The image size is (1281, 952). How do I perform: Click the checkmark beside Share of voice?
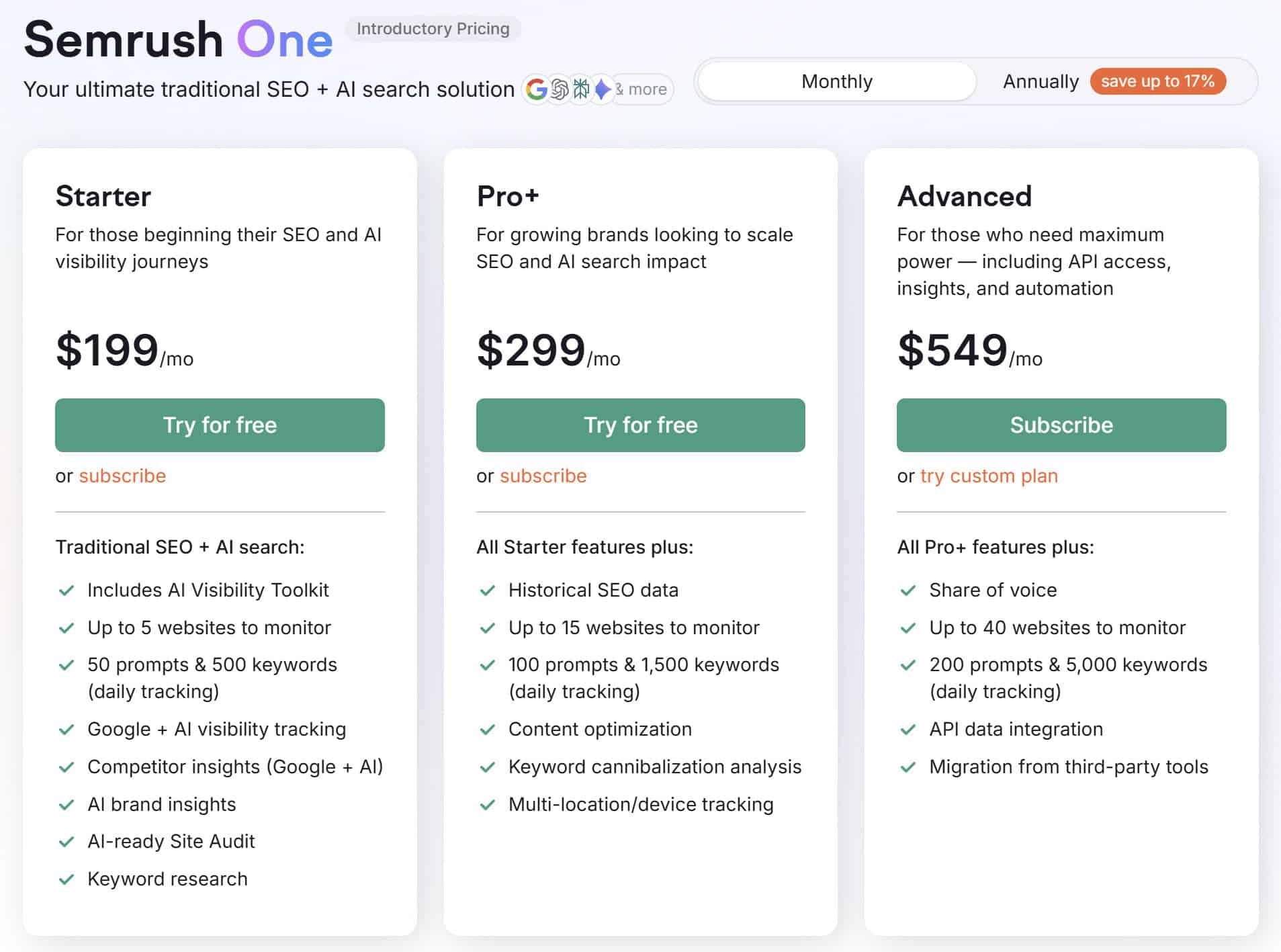908,590
